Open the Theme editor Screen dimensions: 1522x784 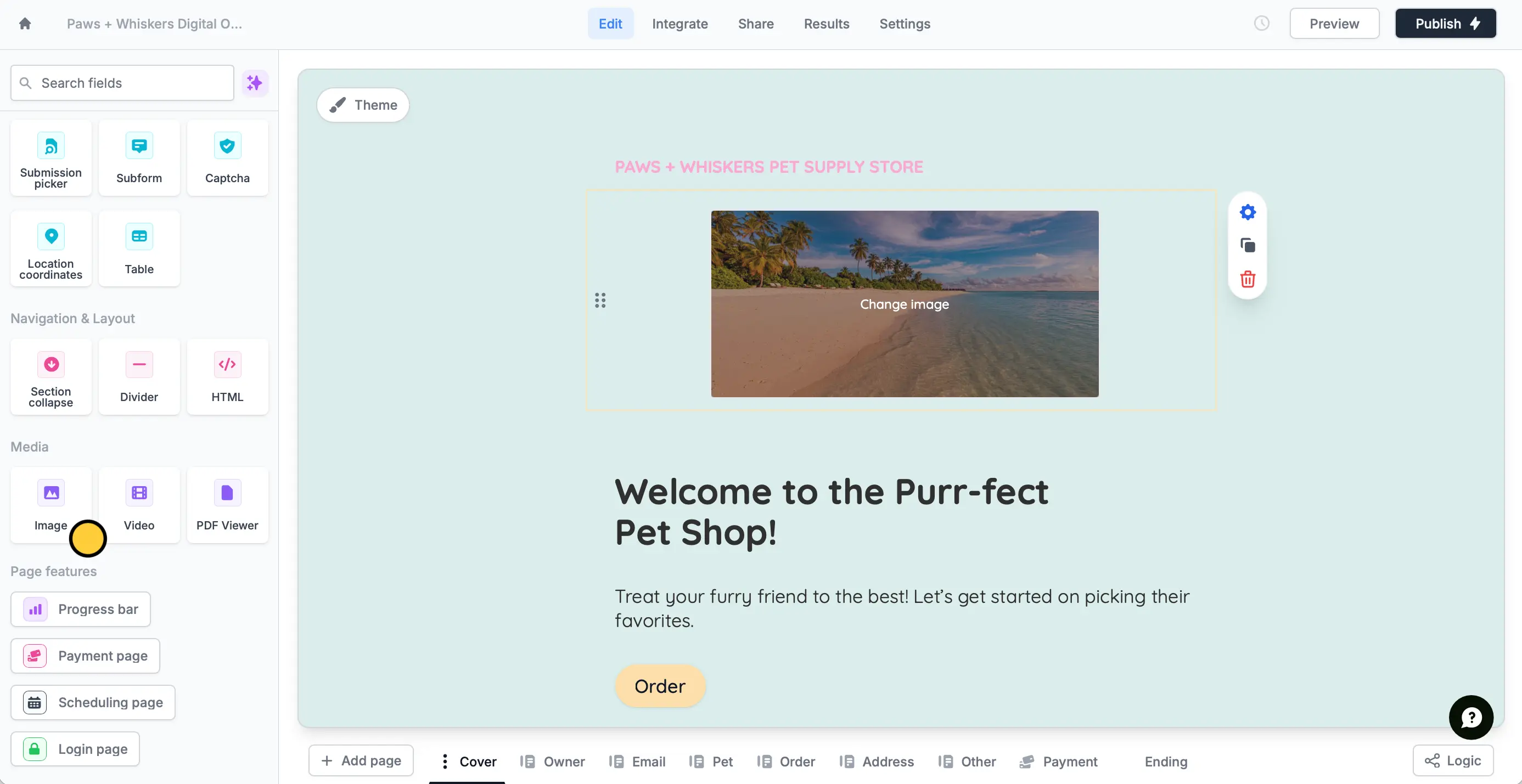point(363,105)
